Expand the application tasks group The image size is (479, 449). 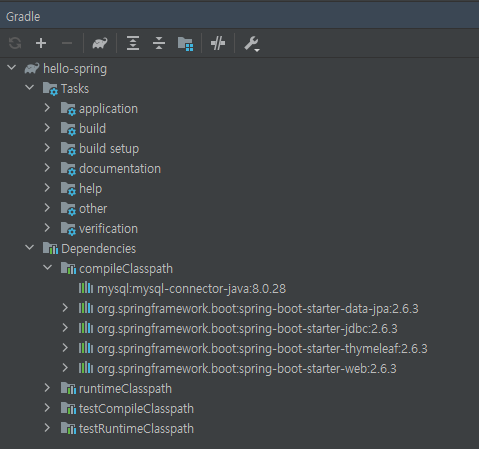click(47, 108)
